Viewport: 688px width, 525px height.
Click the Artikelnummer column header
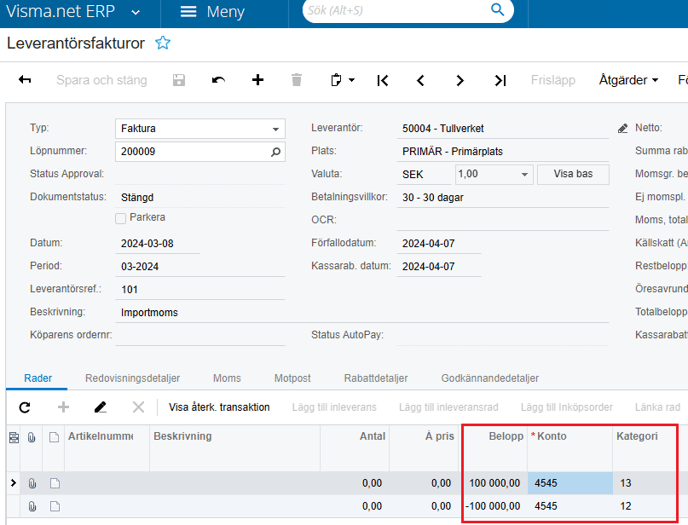click(x=107, y=448)
